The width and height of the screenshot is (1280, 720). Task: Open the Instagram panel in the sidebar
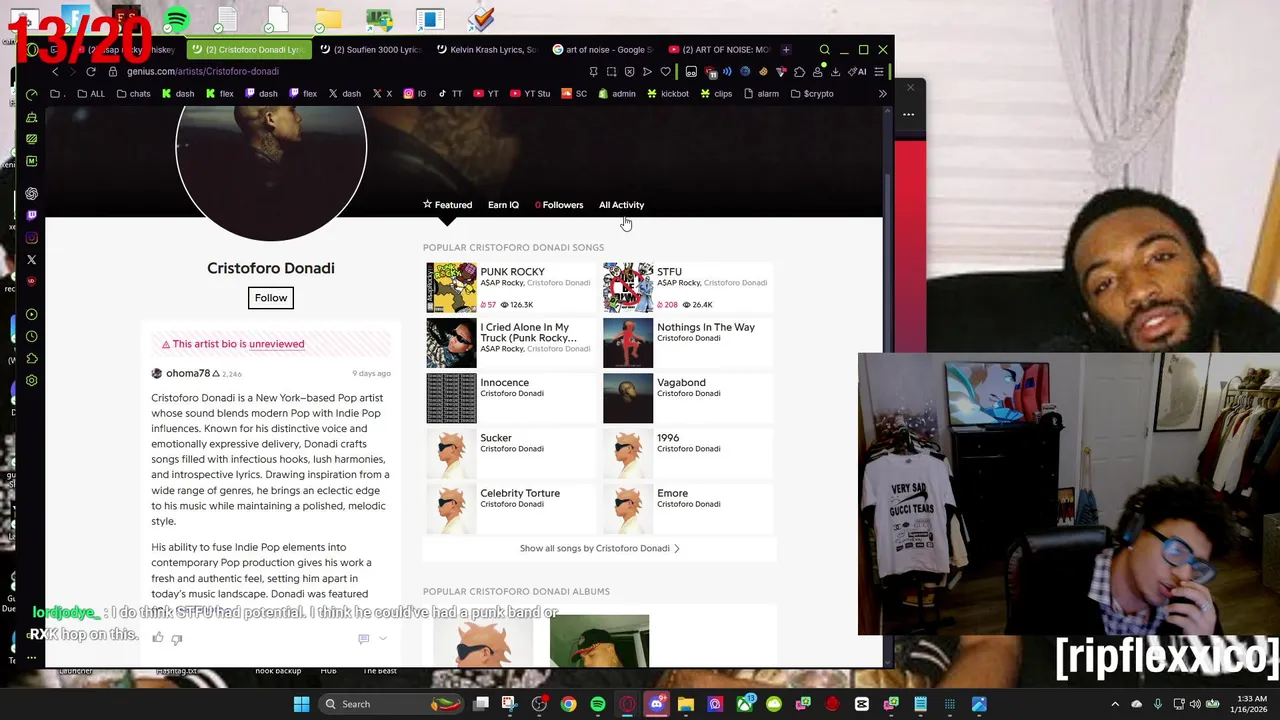[x=32, y=237]
